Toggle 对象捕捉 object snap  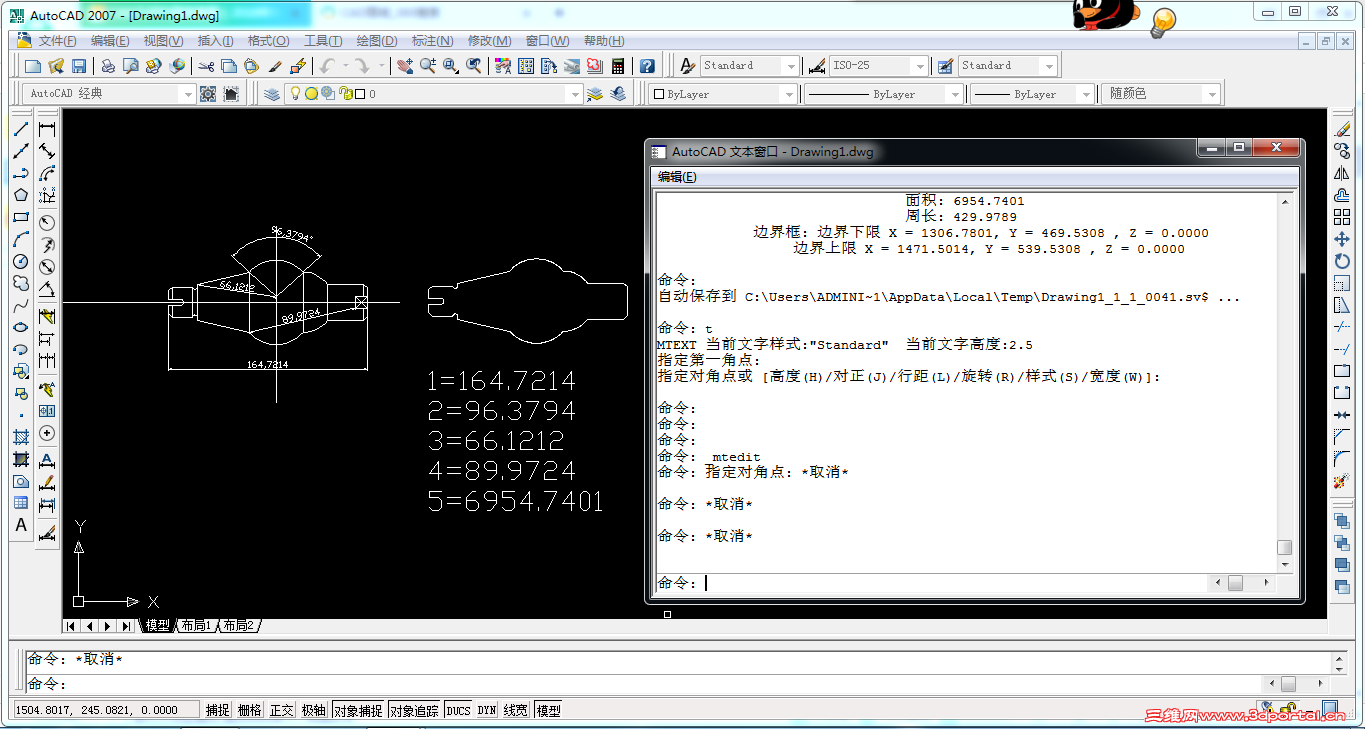tap(358, 710)
